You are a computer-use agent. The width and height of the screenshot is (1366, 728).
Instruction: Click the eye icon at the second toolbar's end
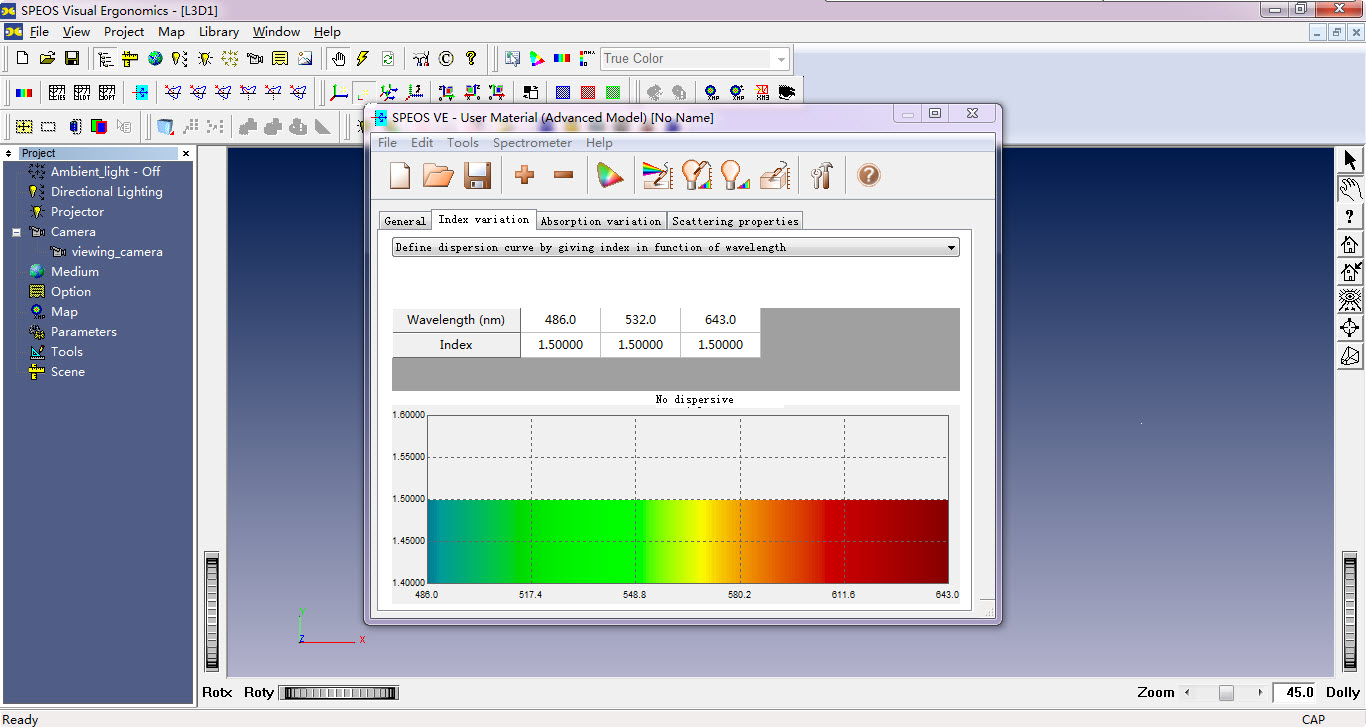pos(787,93)
